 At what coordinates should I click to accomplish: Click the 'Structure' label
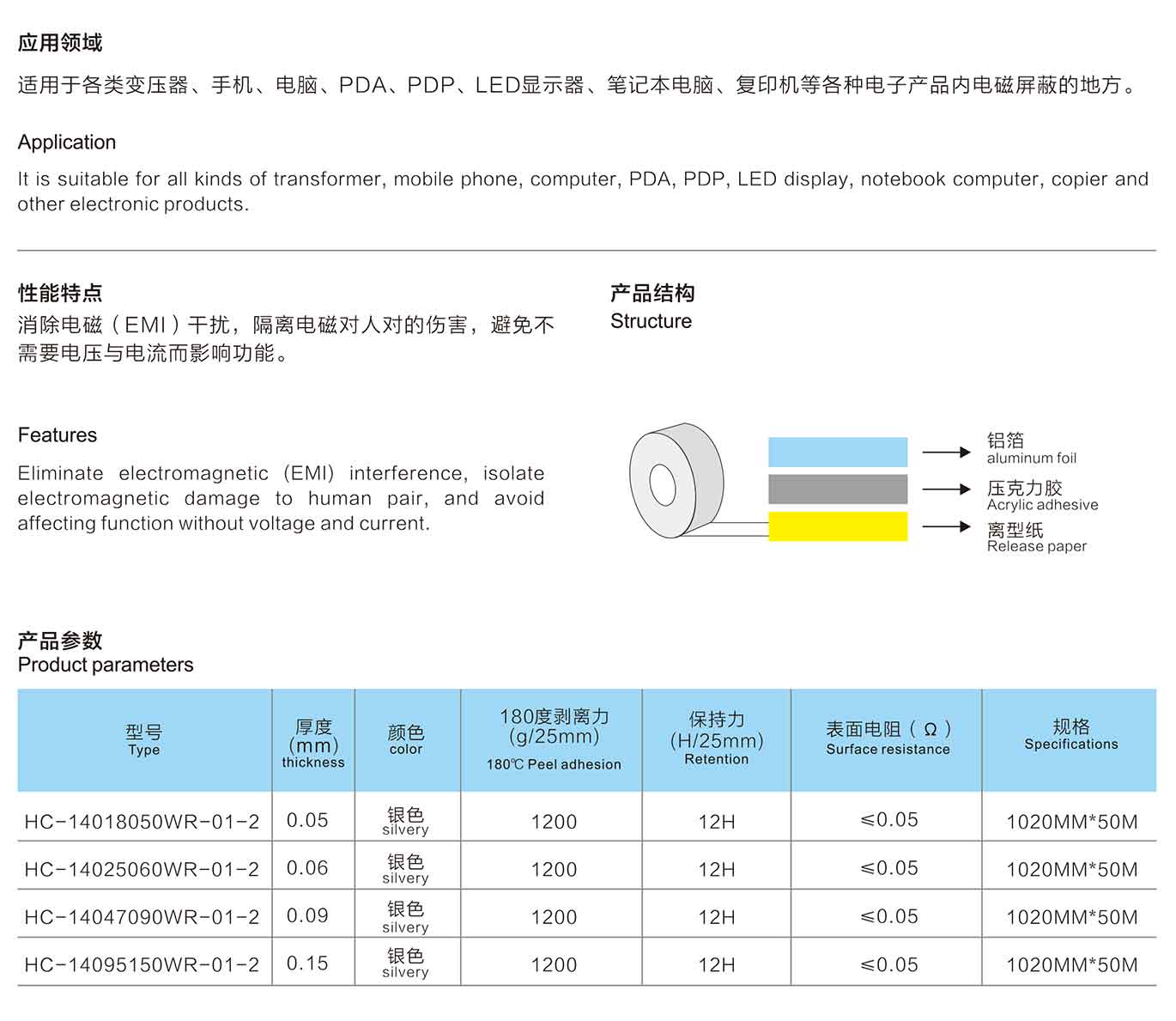(x=651, y=321)
